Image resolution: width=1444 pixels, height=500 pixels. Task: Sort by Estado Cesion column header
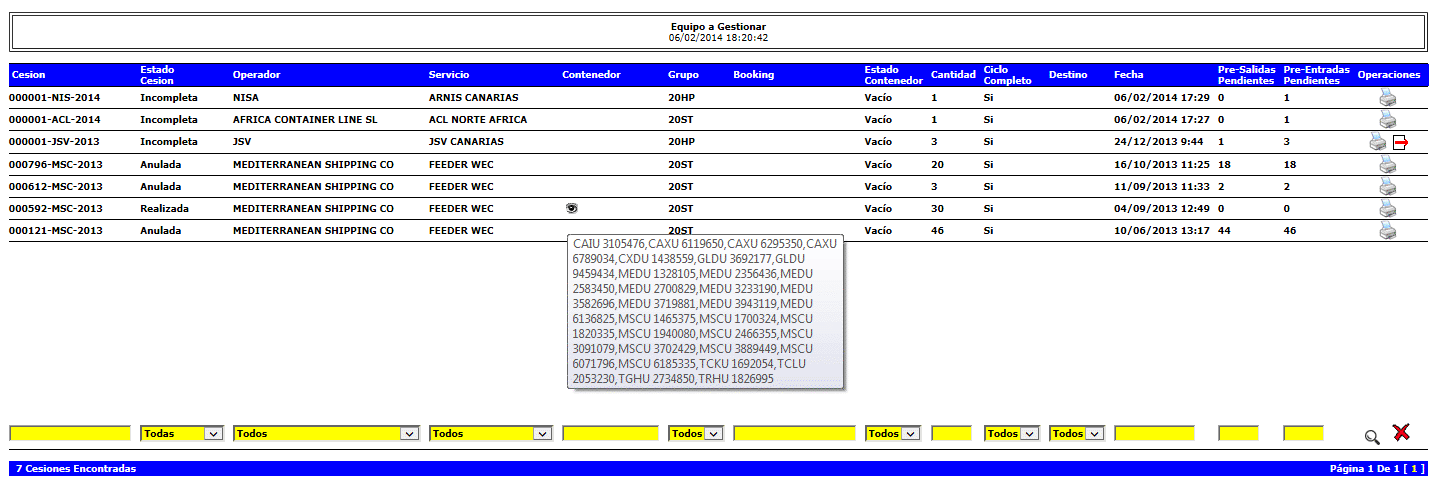(157, 75)
